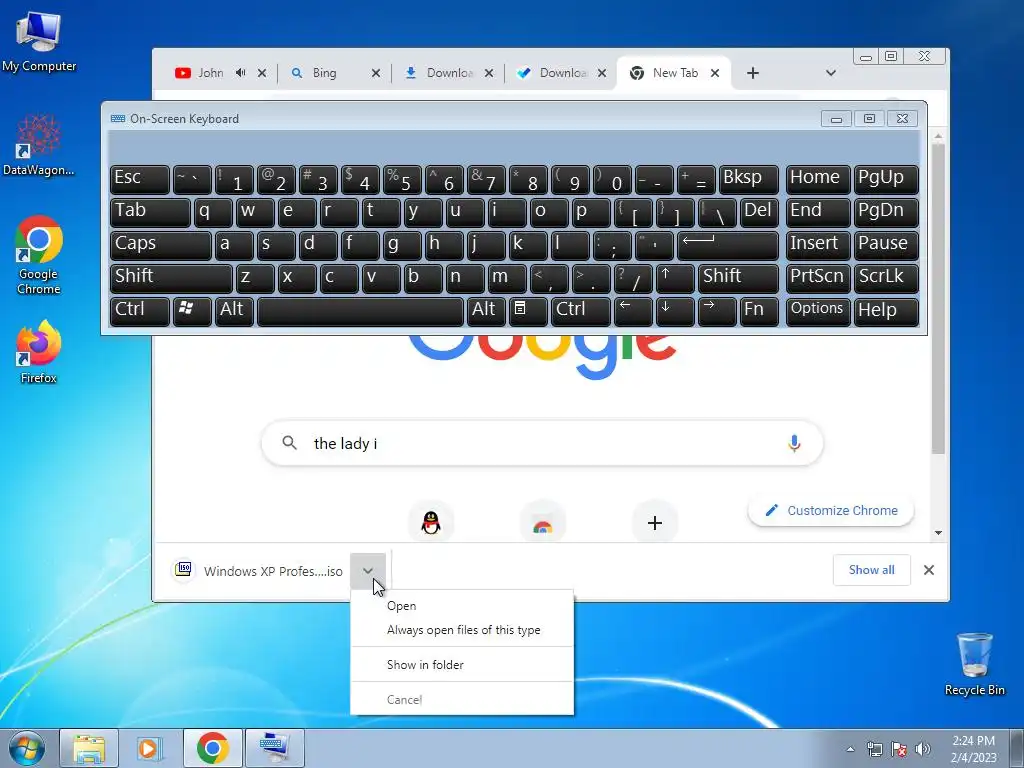
Task: Click the Help key on the keyboard
Action: tap(886, 310)
